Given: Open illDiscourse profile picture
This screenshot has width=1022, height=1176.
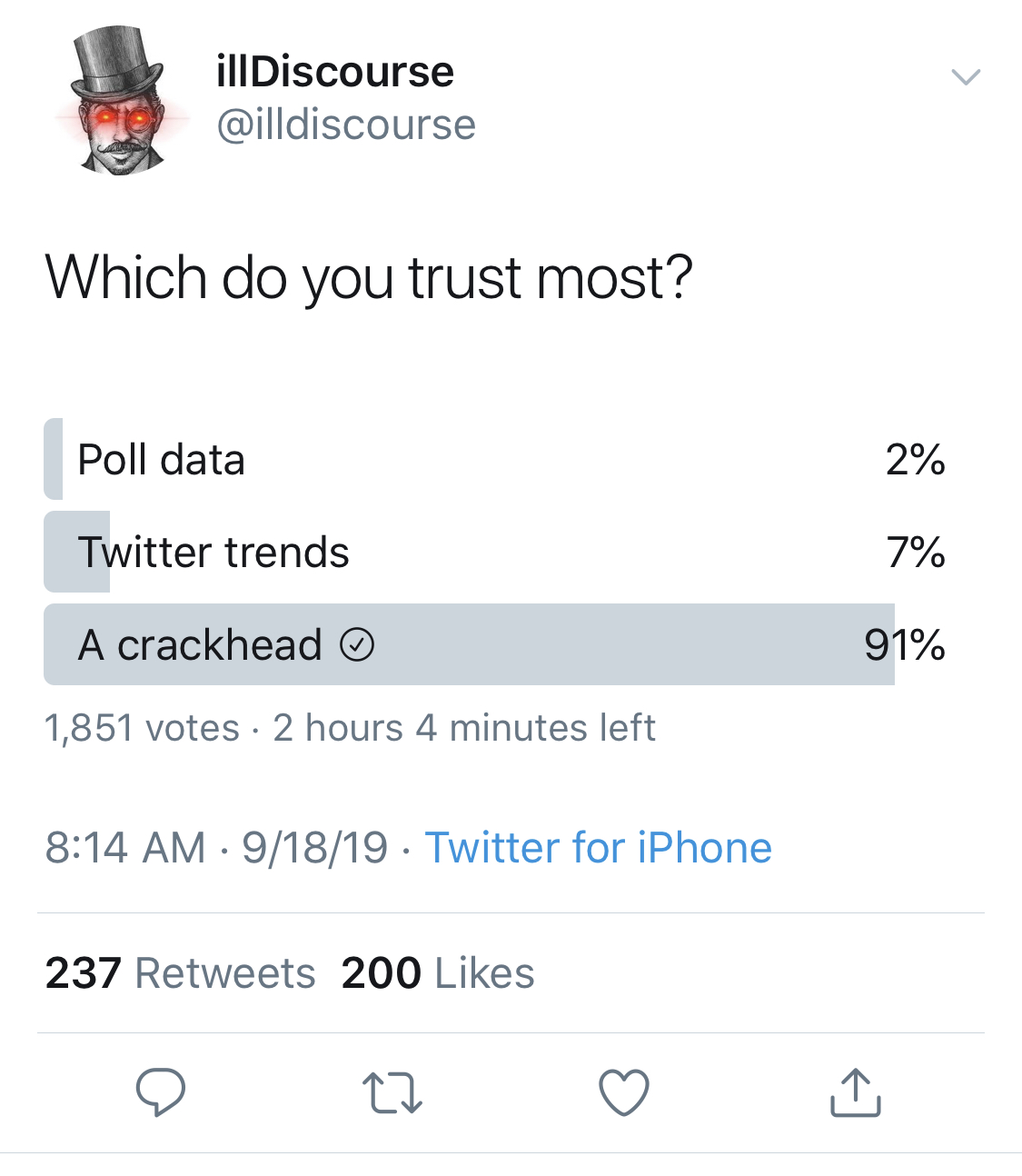Looking at the screenshot, I should 119,101.
